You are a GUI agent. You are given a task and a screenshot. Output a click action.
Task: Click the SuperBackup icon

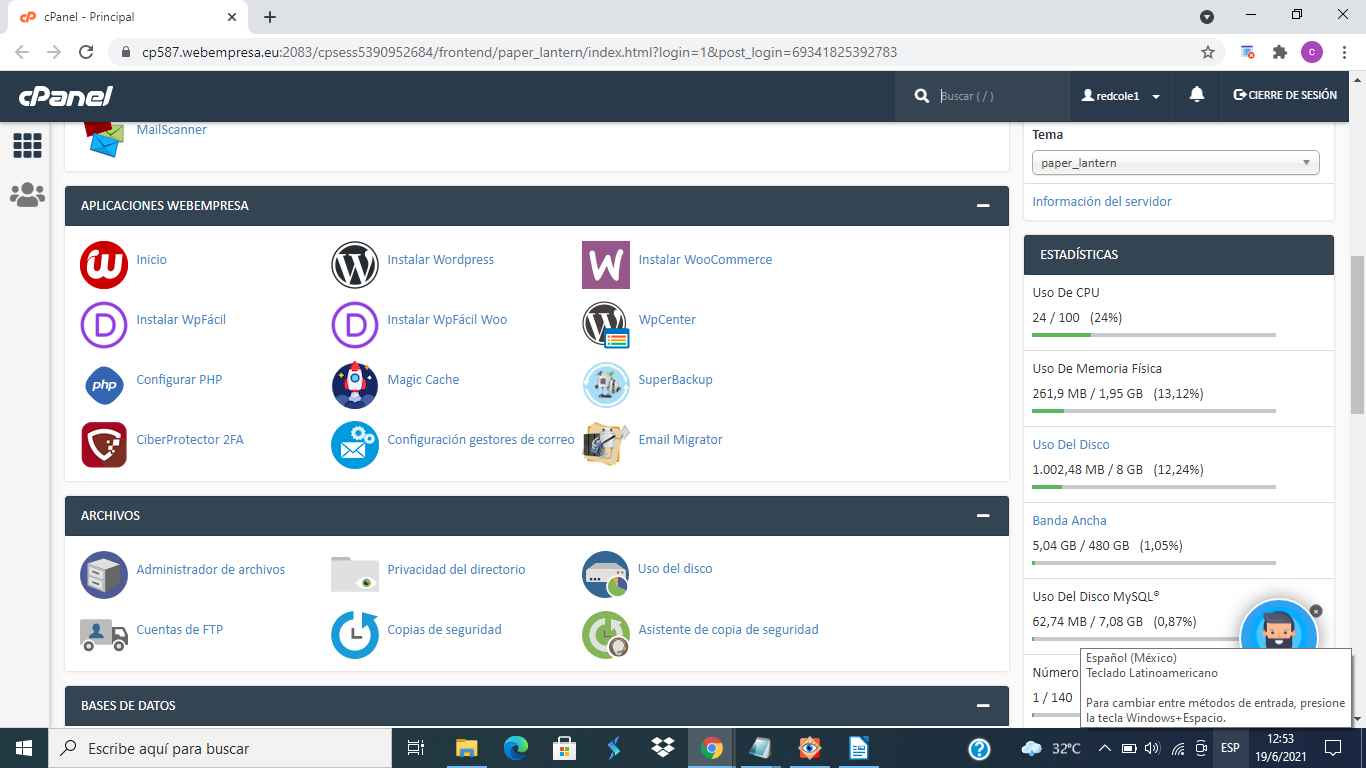coord(606,385)
